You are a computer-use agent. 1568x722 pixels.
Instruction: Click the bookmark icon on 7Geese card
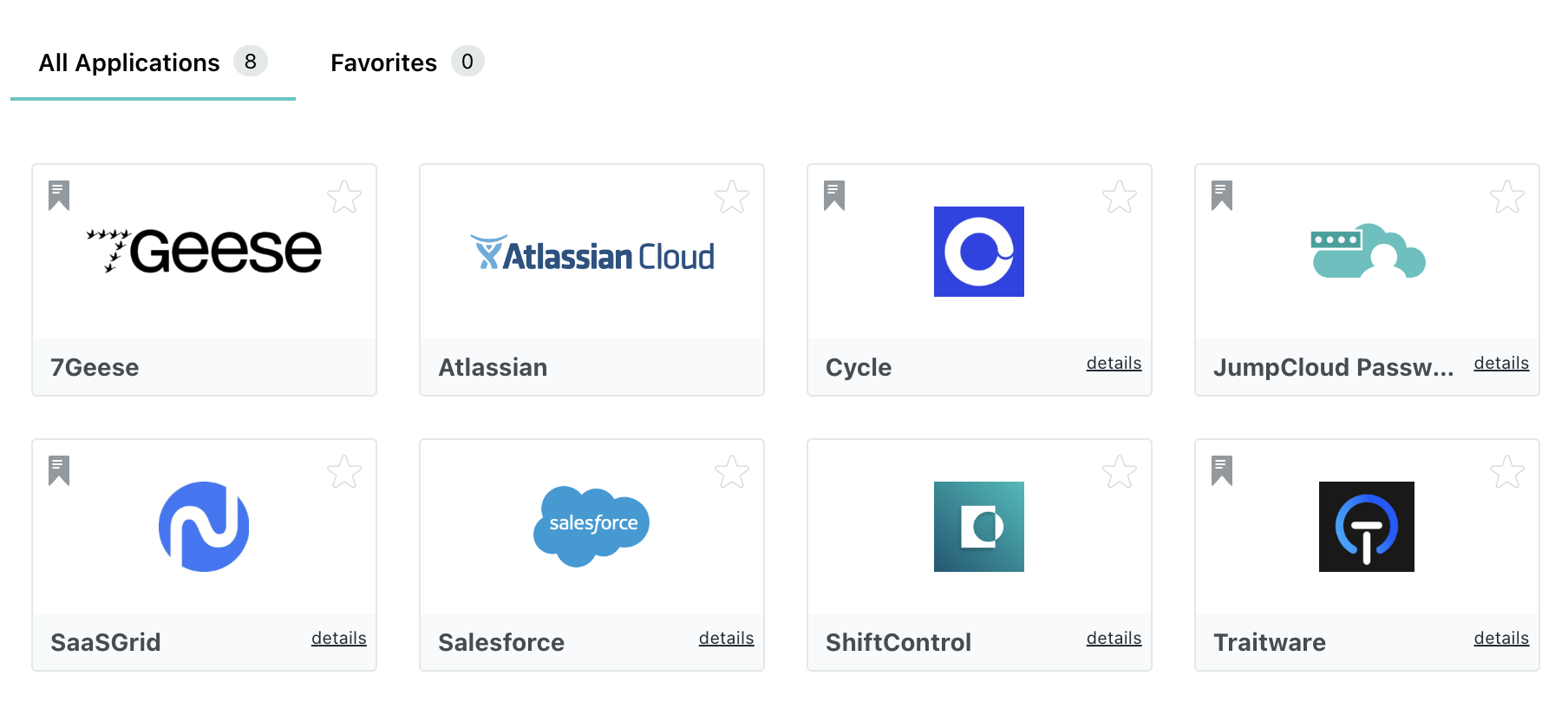pyautogui.click(x=59, y=195)
